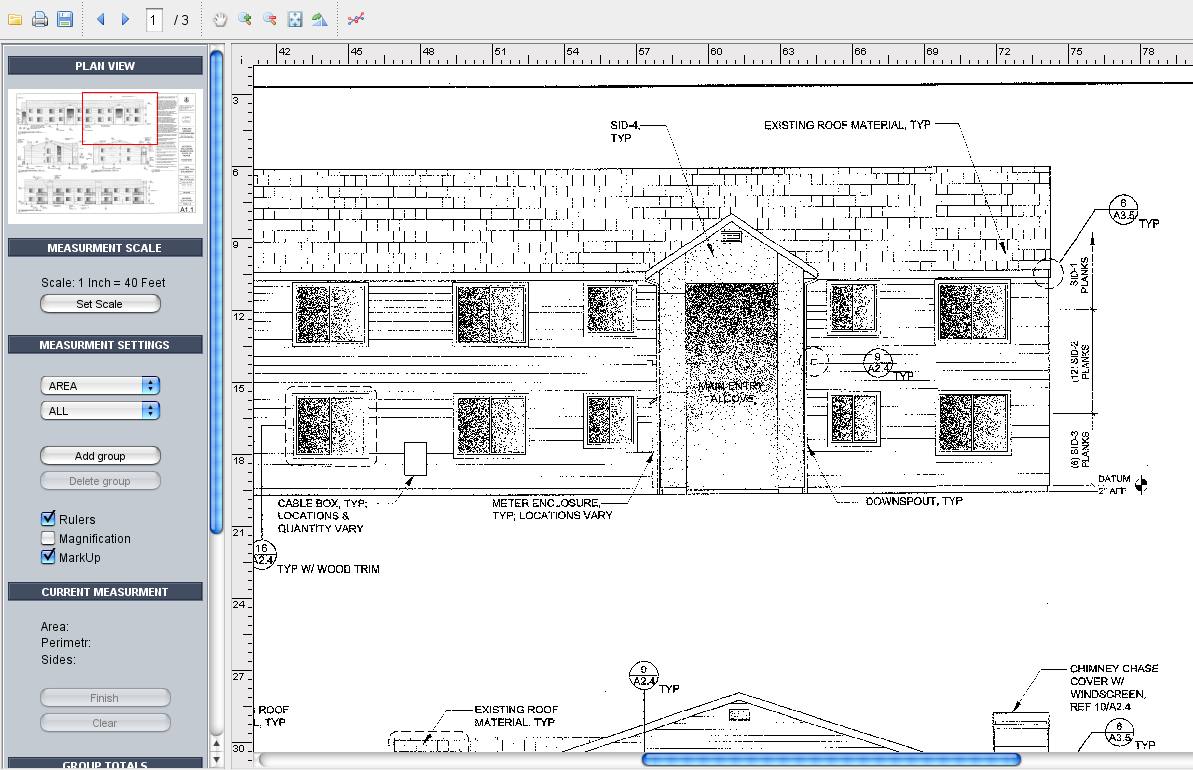Open a plan file using folder icon

[x=15, y=18]
